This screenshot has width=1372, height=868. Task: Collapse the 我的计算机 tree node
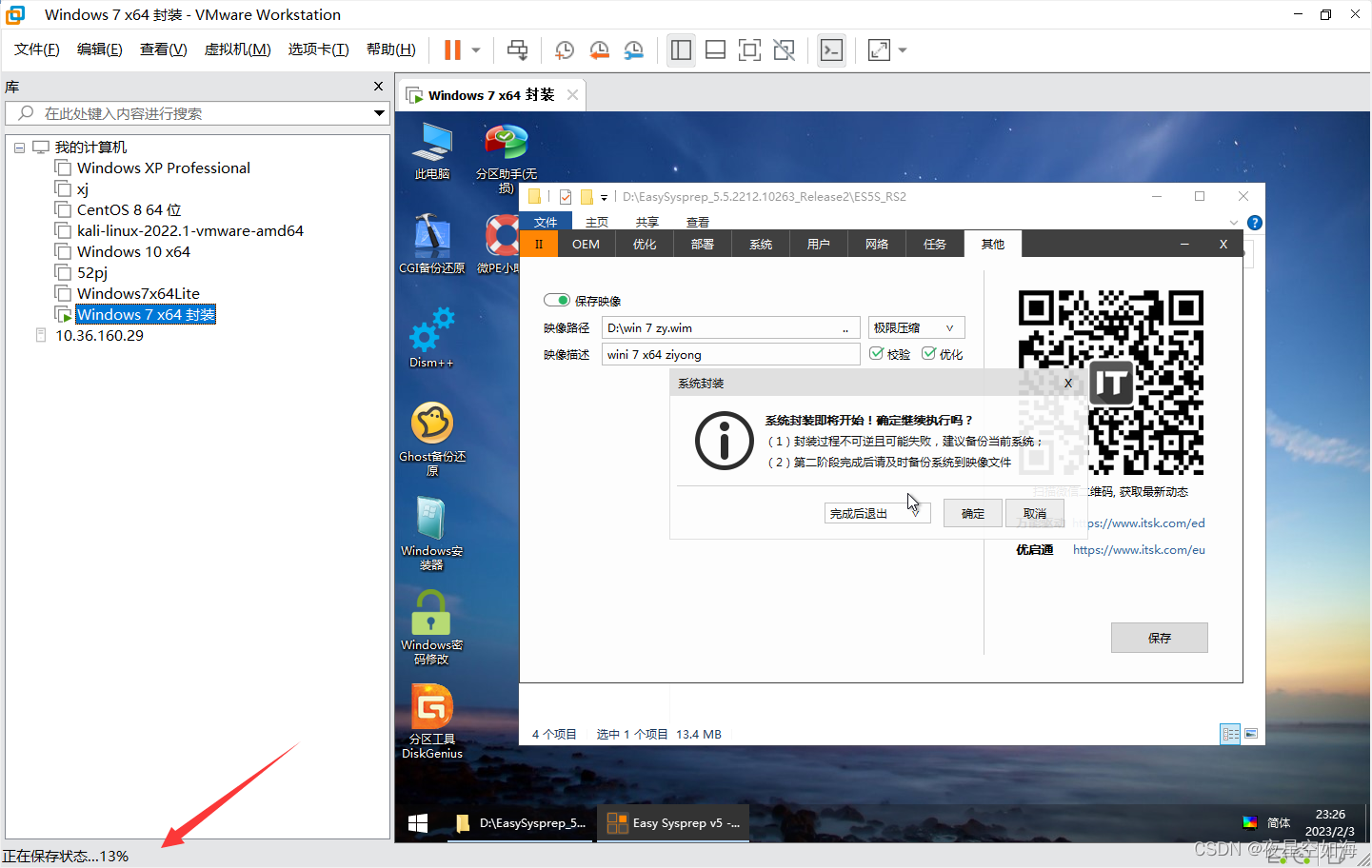click(x=19, y=148)
